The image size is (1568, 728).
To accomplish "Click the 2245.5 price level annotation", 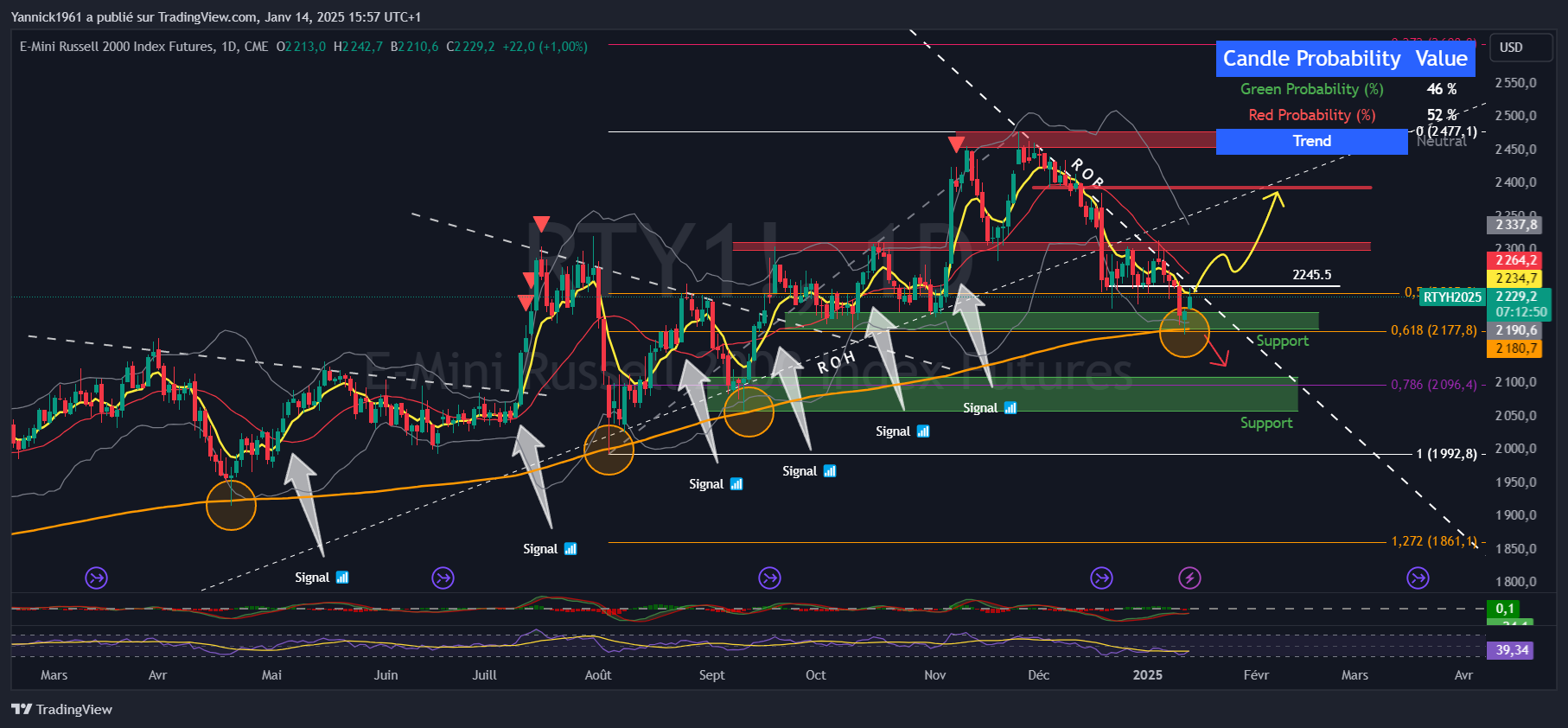I will (x=1311, y=275).
